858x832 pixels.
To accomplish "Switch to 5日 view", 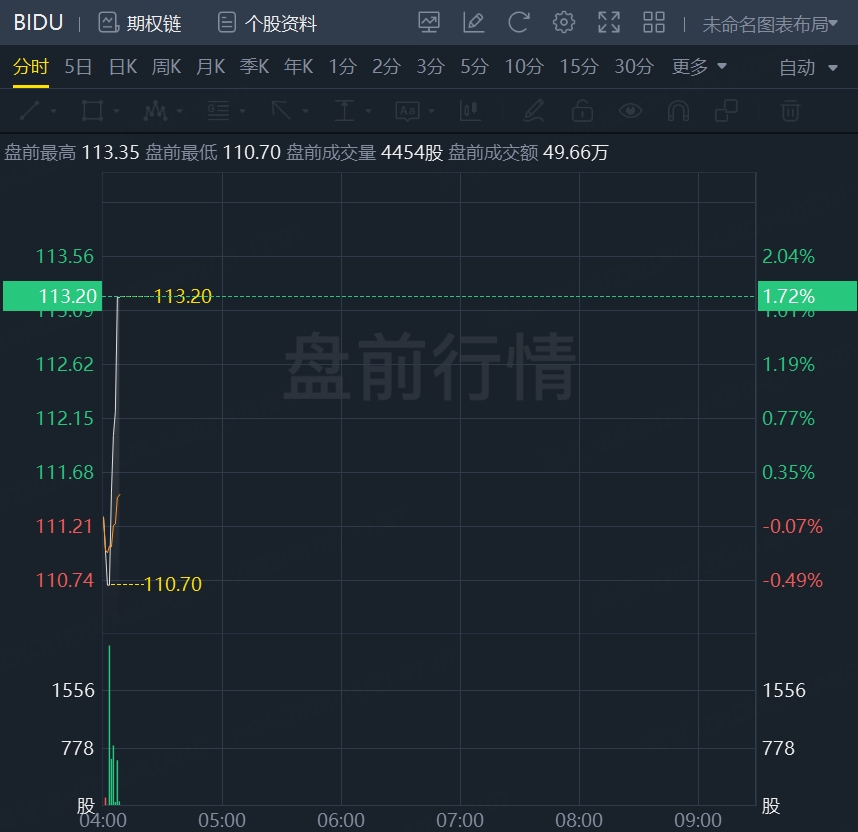I will coord(78,67).
